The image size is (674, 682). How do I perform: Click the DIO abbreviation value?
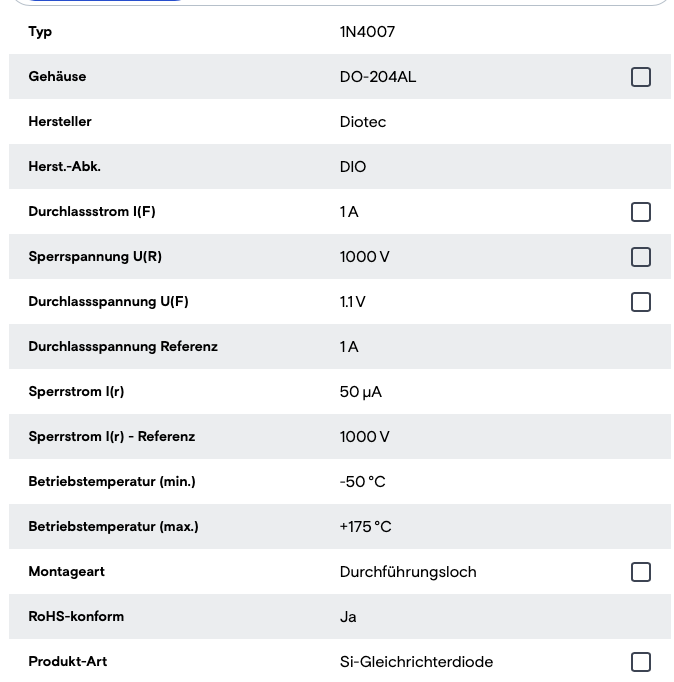[x=353, y=167]
